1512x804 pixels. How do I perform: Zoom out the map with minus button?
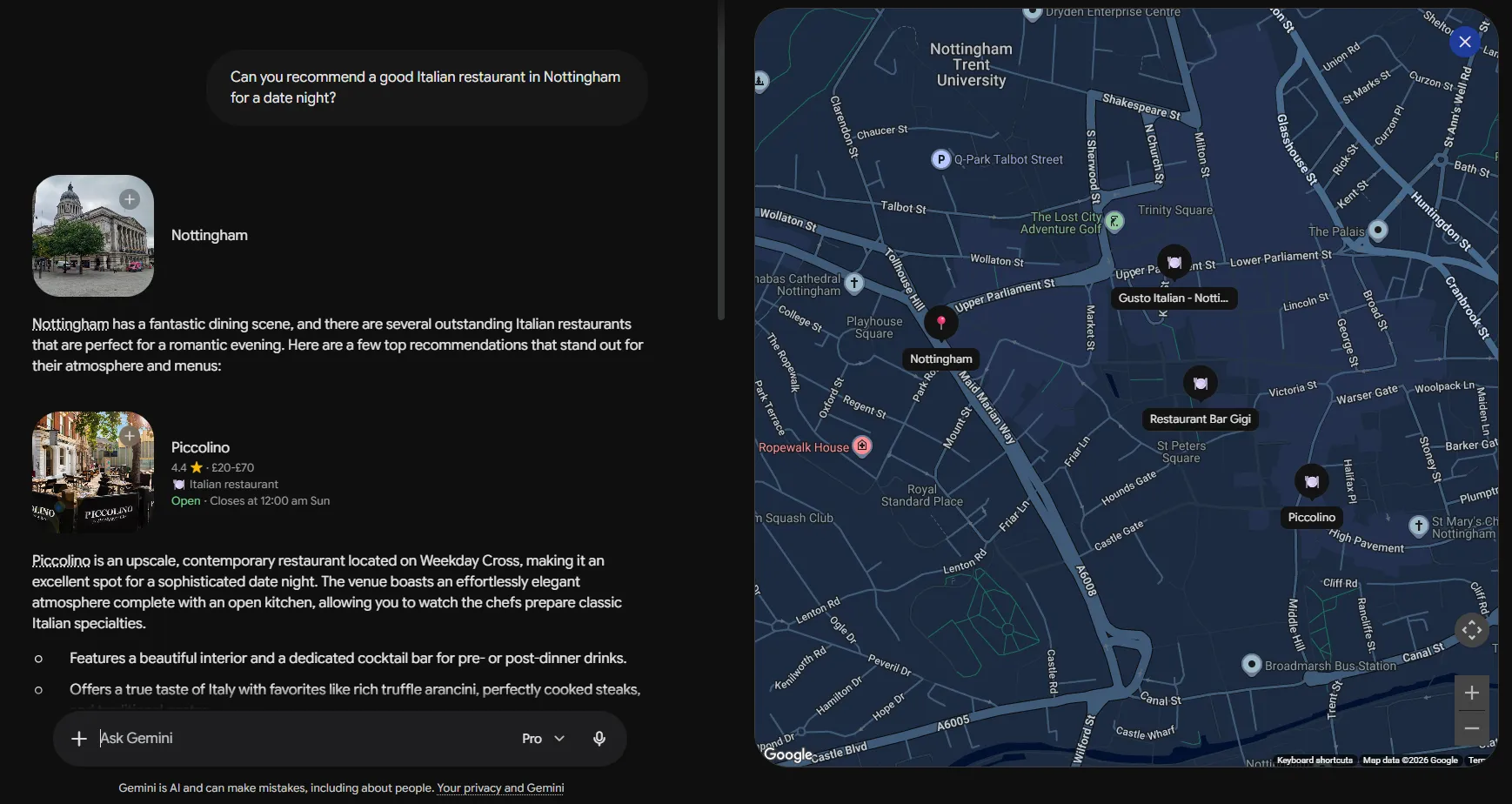click(x=1472, y=728)
